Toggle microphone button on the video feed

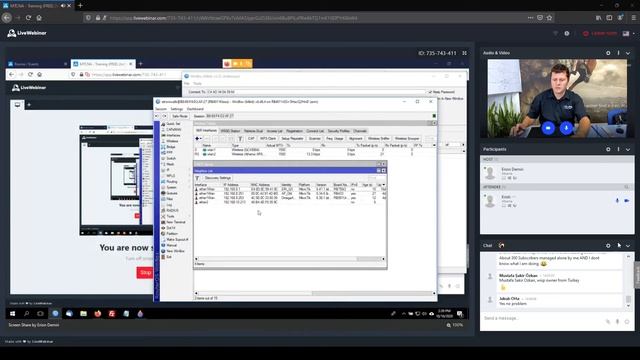[566, 128]
